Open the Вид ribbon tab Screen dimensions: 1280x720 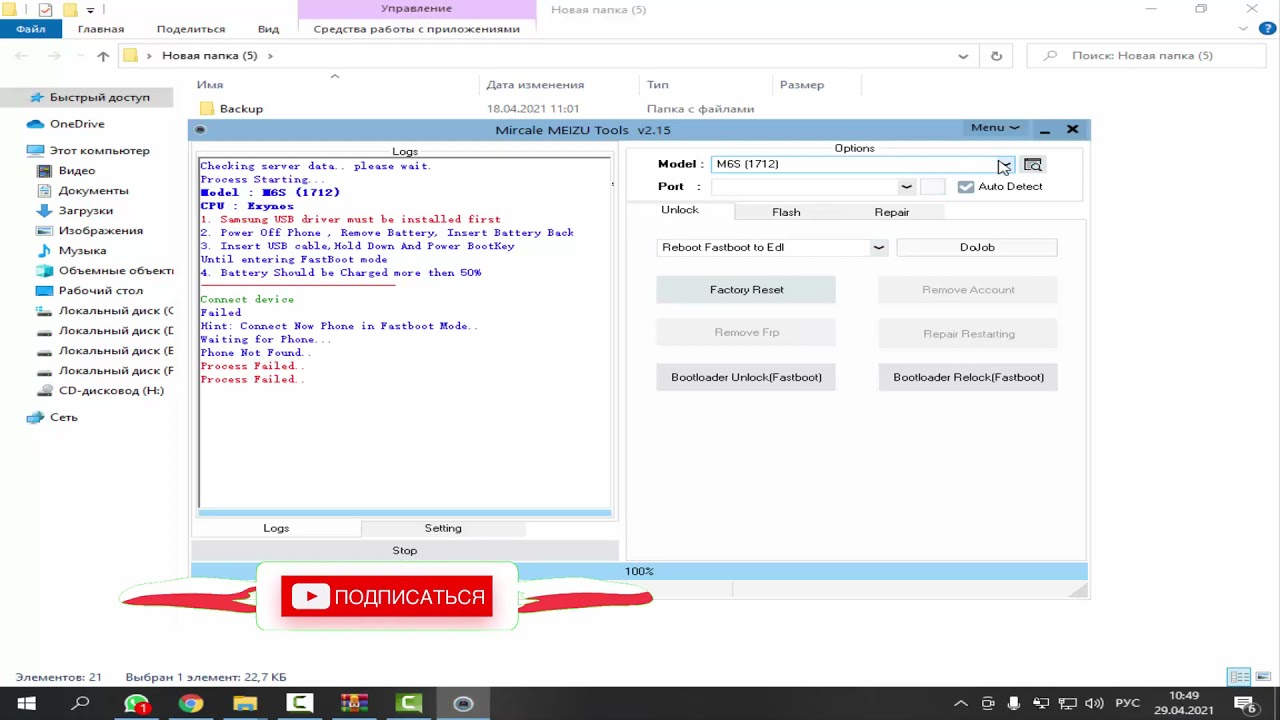click(x=268, y=29)
